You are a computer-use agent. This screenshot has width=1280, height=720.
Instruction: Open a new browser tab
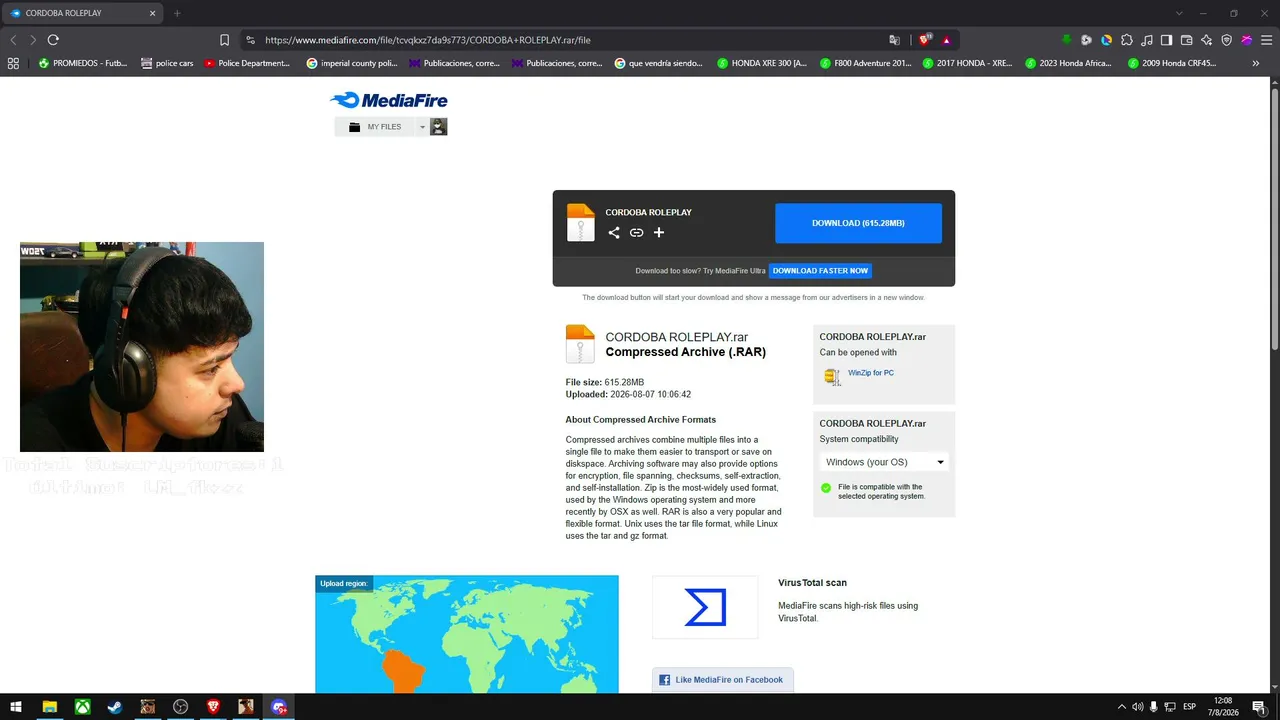[x=177, y=13]
